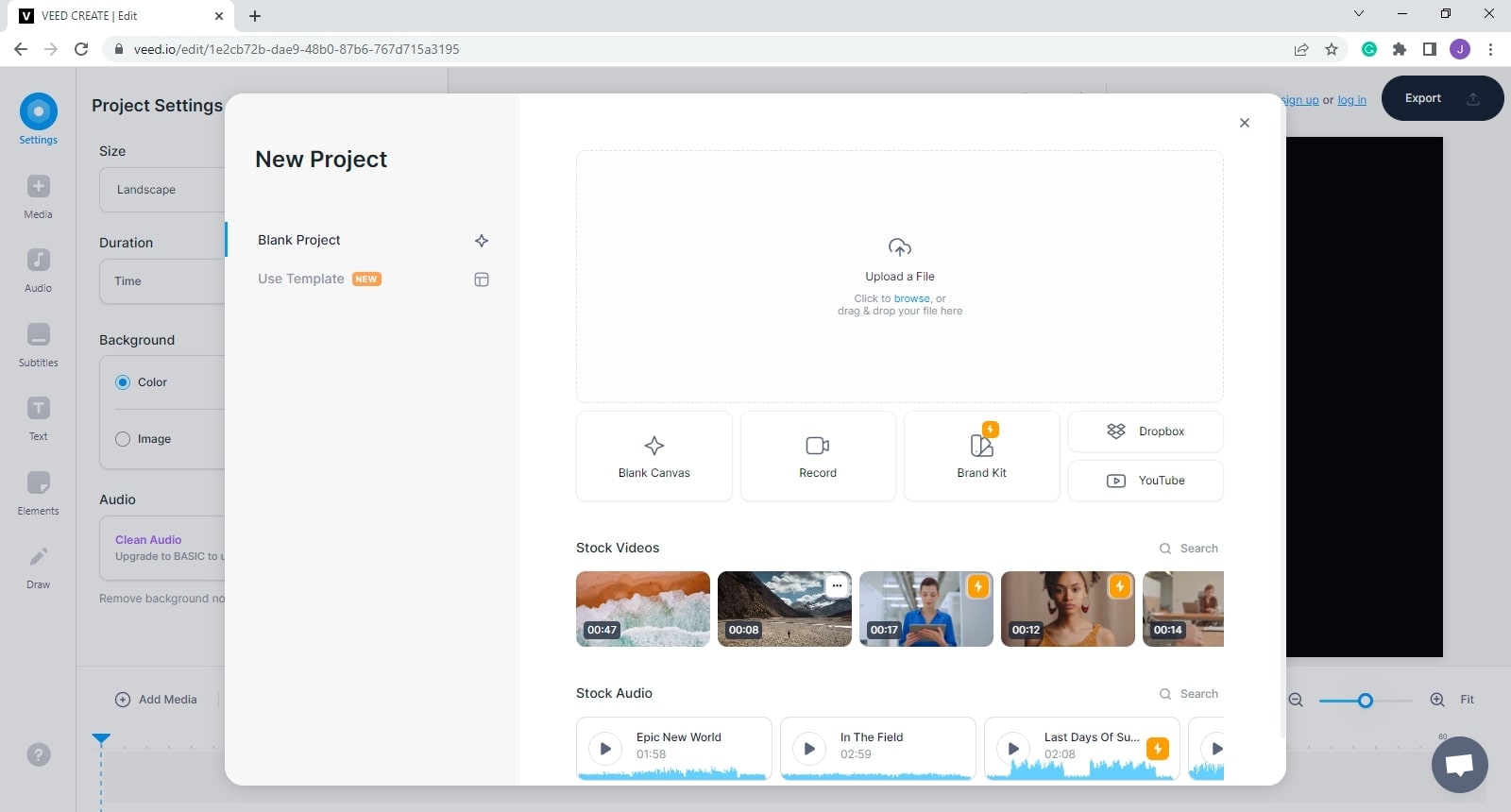The height and width of the screenshot is (812, 1511).
Task: Play In The Field audio track
Action: click(809, 749)
